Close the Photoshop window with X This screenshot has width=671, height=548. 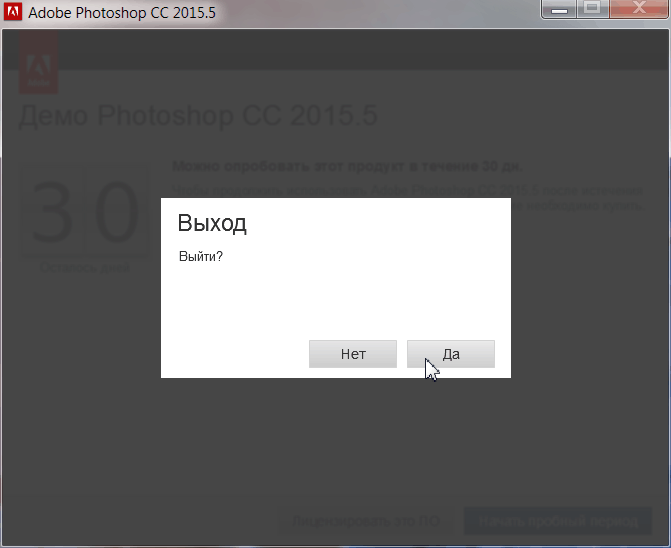tap(639, 9)
